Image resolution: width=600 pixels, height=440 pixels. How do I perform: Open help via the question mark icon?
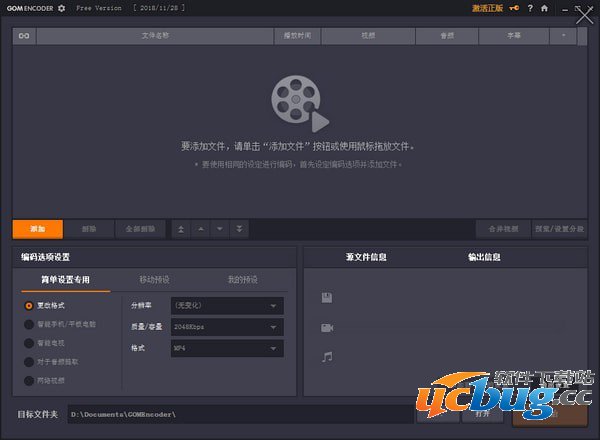[x=530, y=8]
